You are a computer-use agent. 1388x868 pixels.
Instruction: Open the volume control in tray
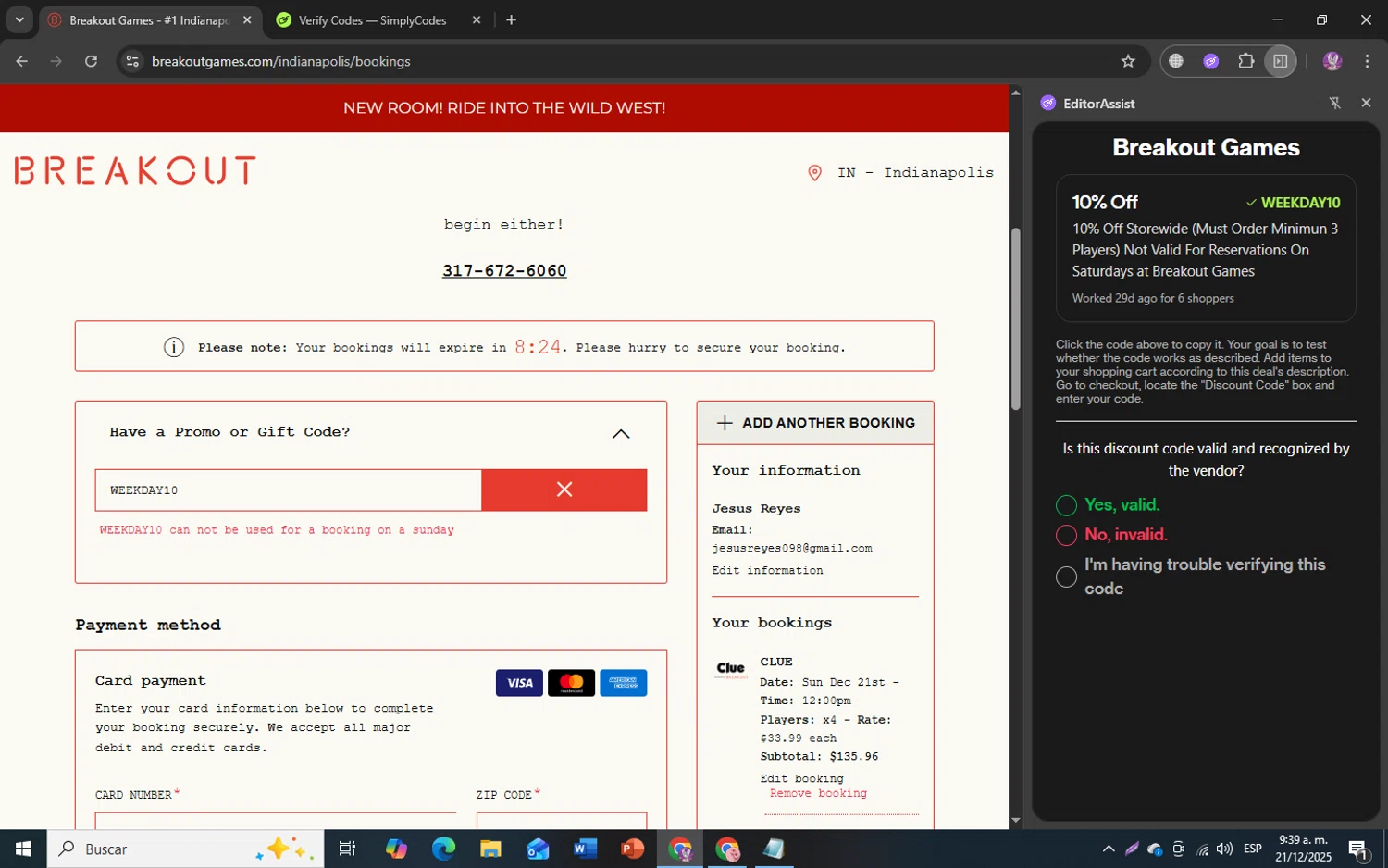coord(1225,849)
